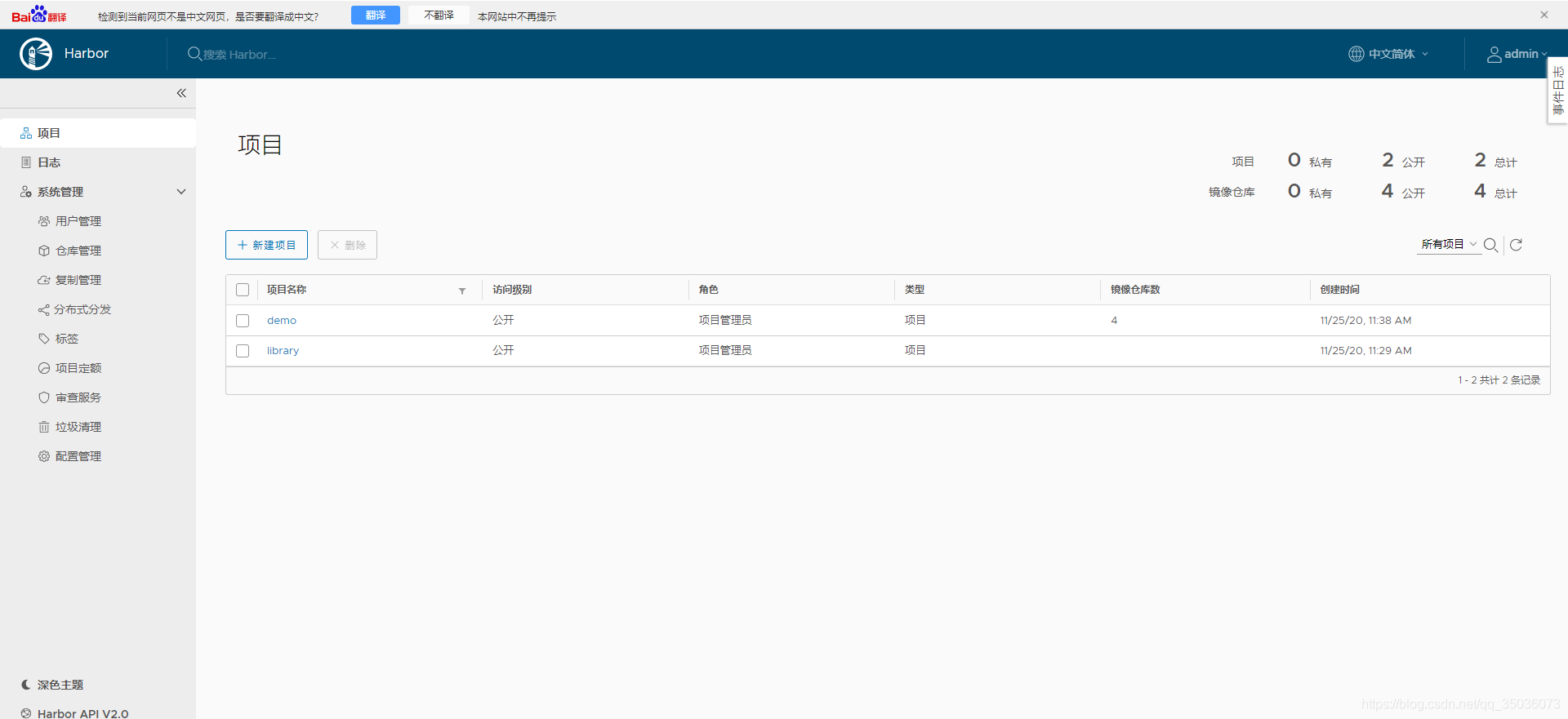Click the 镜像仓库数 column header
1568x719 pixels.
point(1135,290)
